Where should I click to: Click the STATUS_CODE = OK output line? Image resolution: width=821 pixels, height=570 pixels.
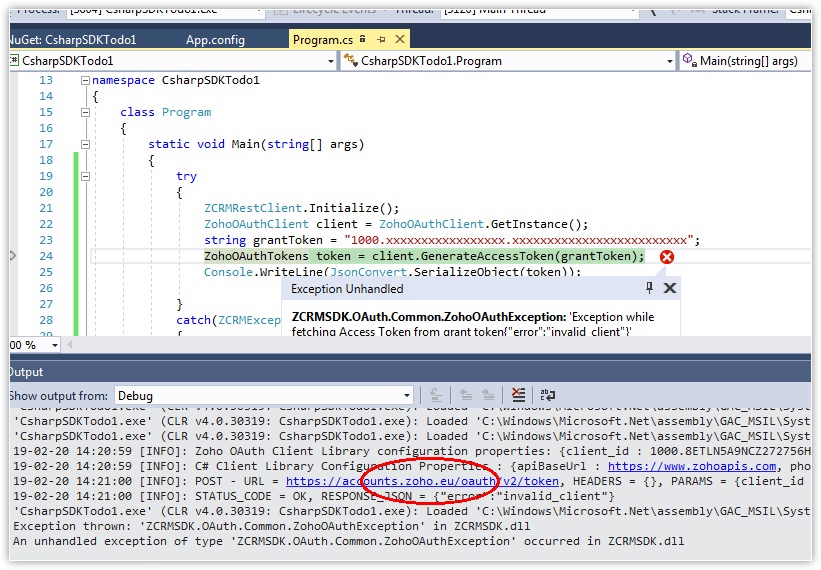click(x=313, y=496)
